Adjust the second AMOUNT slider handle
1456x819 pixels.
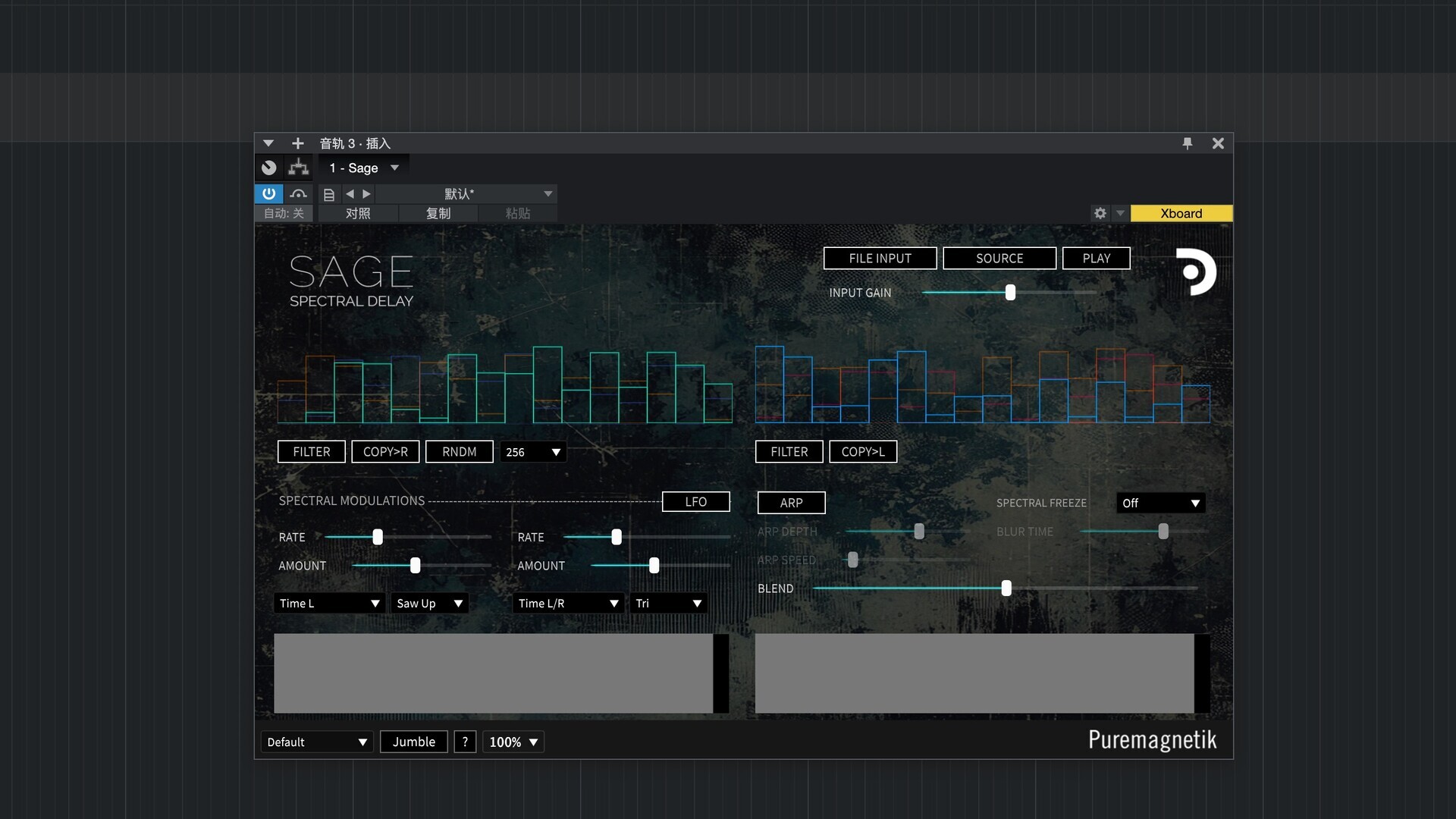click(x=654, y=565)
